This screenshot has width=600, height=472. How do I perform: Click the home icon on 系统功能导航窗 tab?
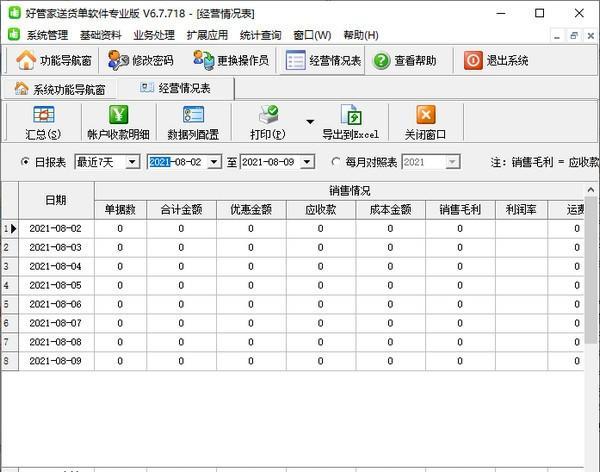[21, 89]
